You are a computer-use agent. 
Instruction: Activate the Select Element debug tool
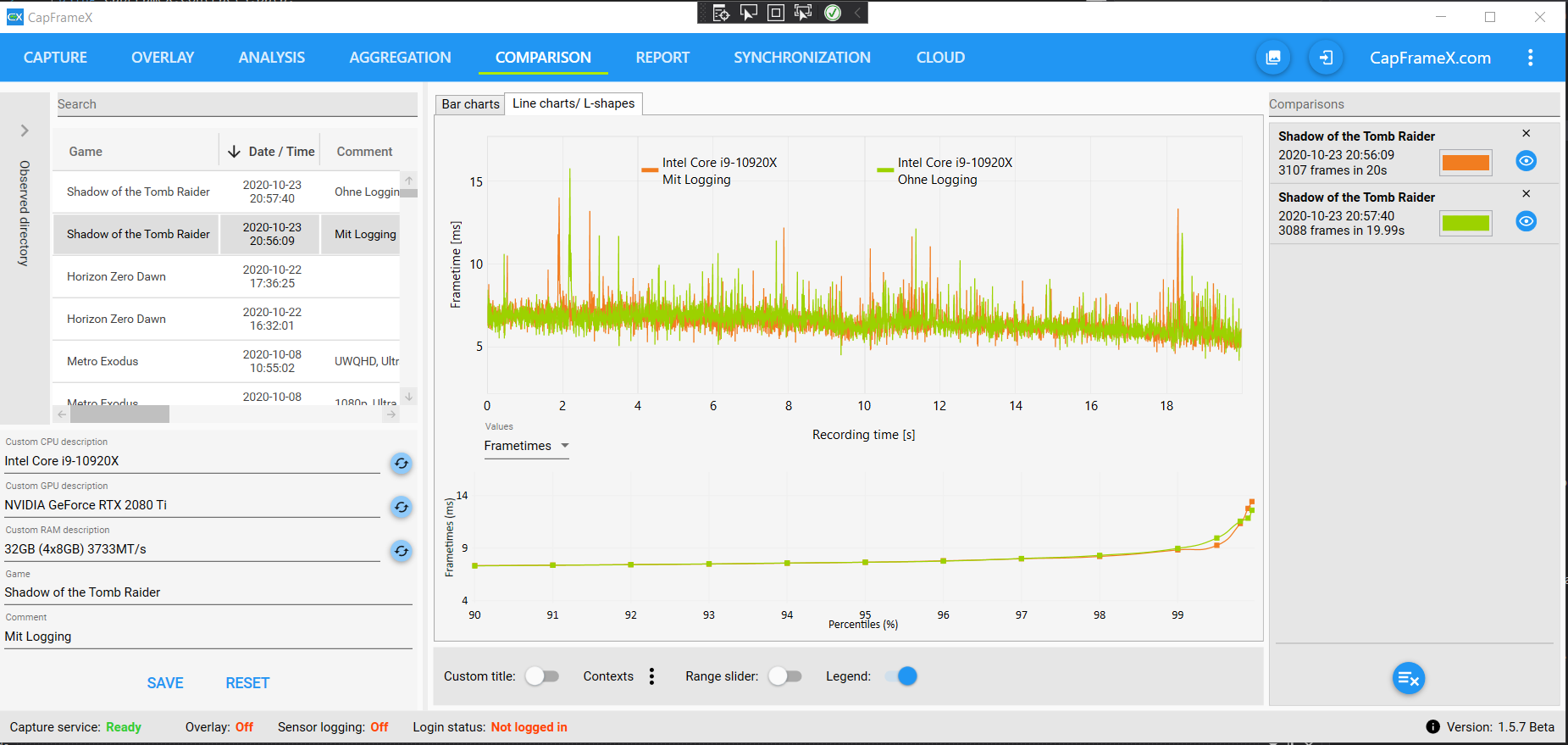[x=749, y=13]
